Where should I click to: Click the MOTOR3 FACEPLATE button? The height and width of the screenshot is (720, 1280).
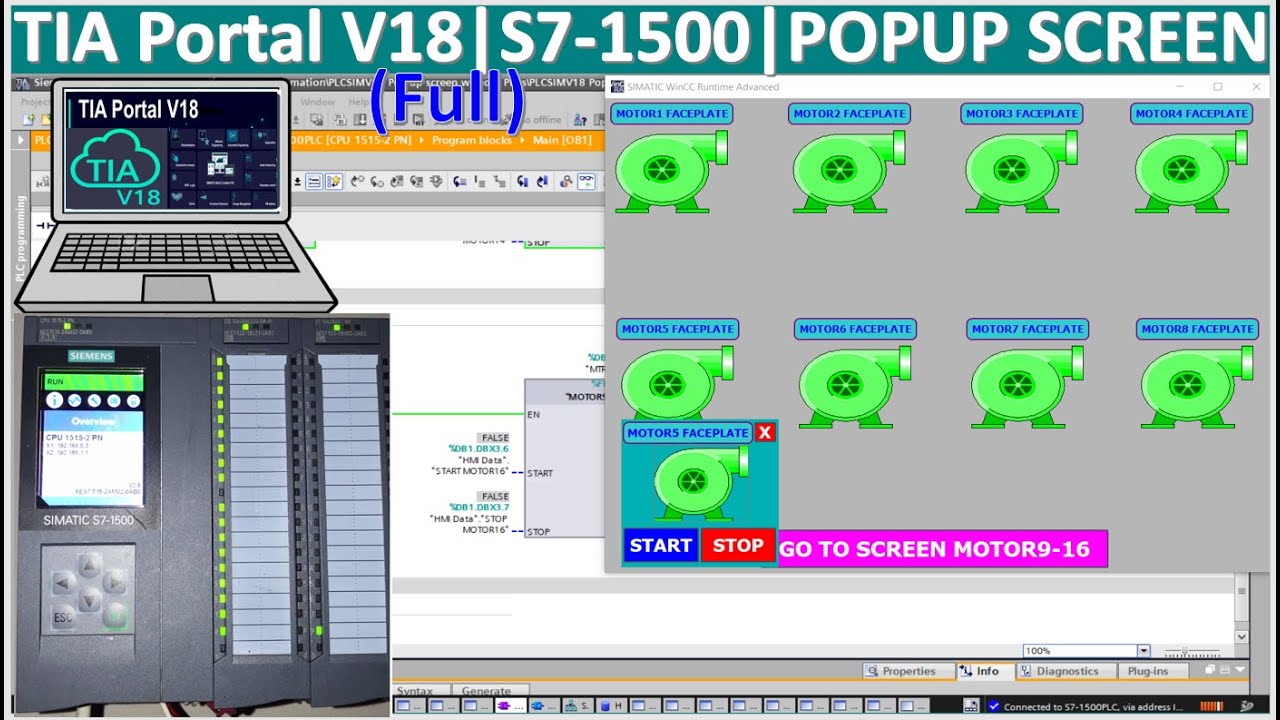pyautogui.click(x=1021, y=114)
